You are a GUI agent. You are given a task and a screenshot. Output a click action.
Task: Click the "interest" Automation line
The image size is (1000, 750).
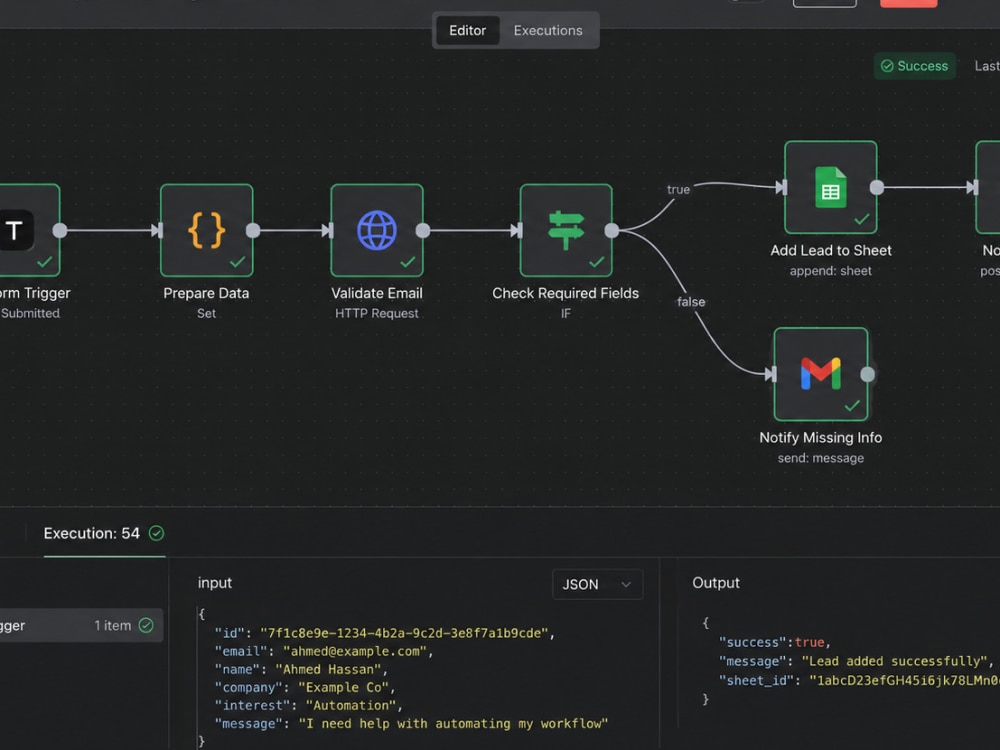(x=309, y=705)
